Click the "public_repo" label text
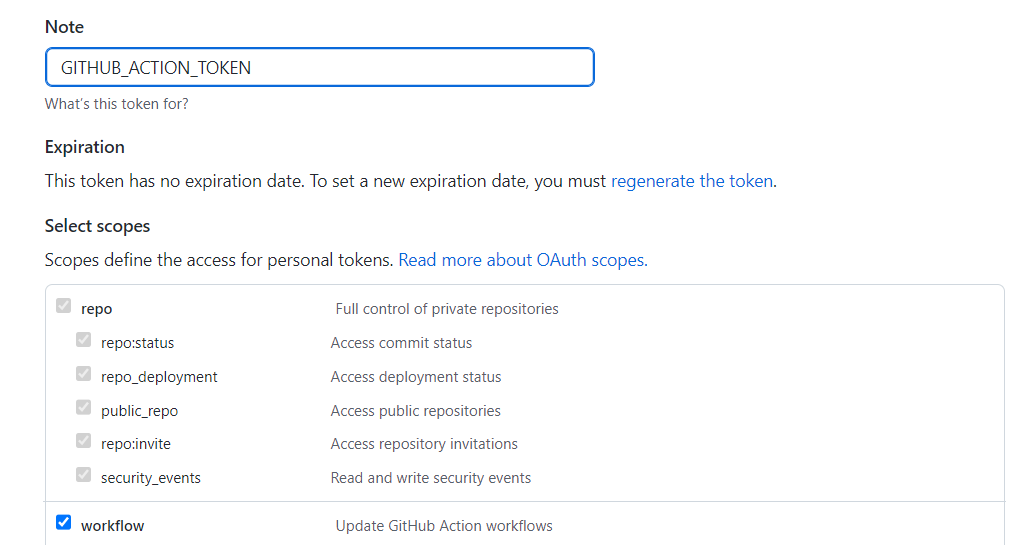 pos(139,411)
